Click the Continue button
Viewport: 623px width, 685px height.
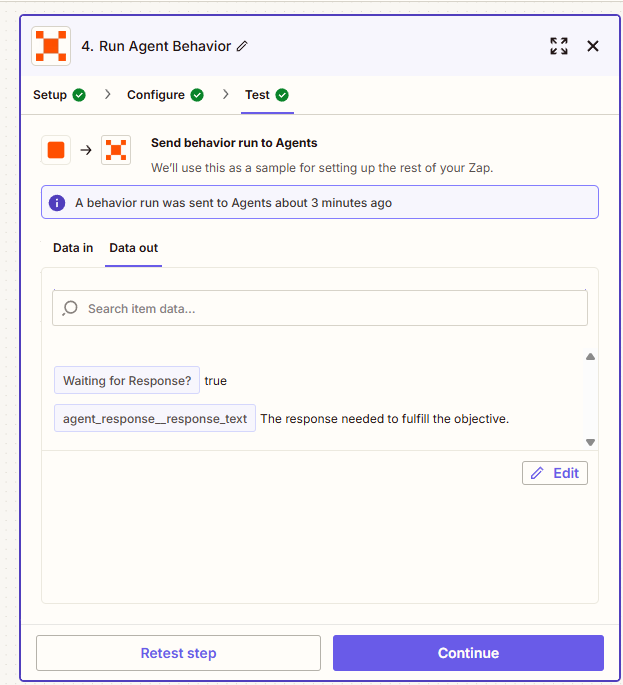pos(468,653)
